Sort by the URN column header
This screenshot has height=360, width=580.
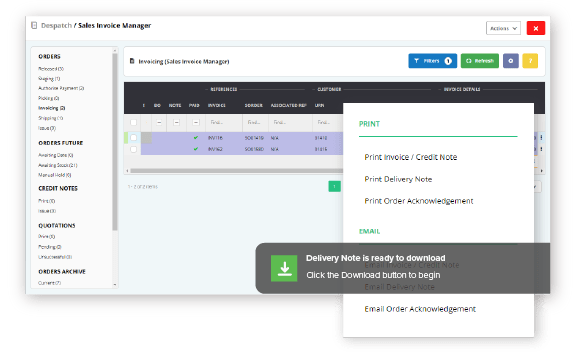320,105
